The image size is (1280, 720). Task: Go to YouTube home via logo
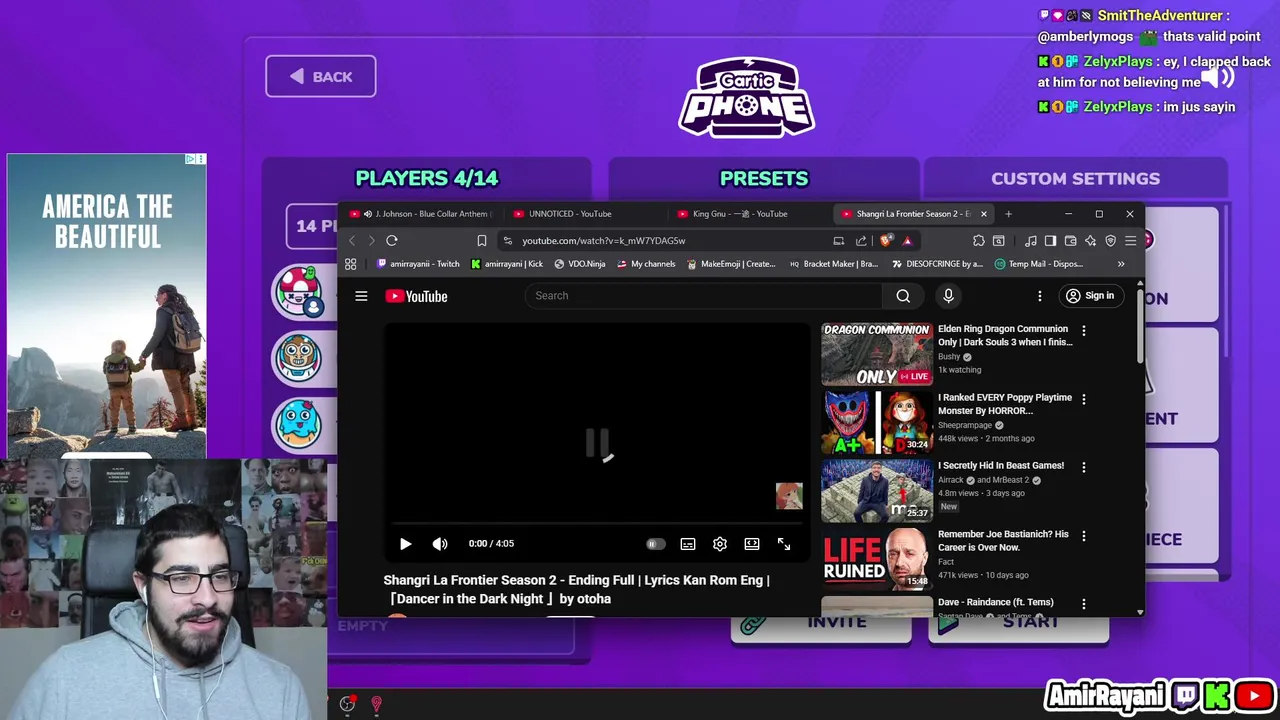click(416, 296)
